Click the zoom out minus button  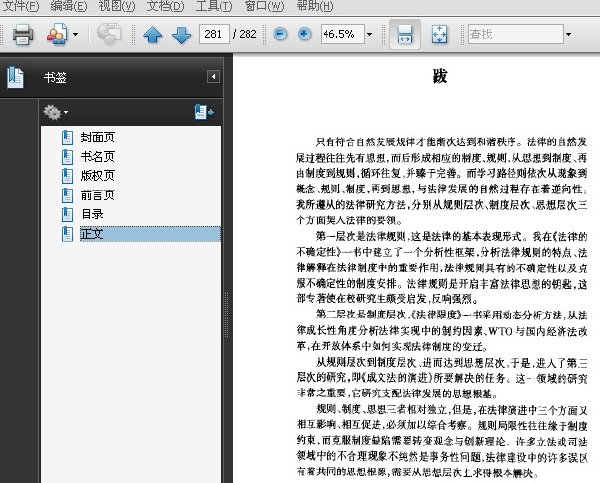point(280,34)
